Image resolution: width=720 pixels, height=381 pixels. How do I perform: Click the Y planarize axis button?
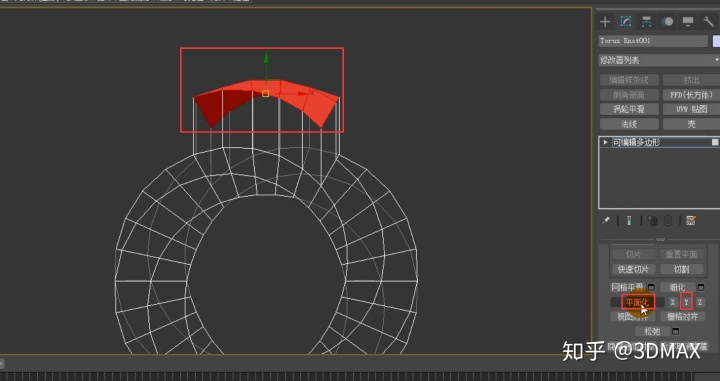click(686, 302)
